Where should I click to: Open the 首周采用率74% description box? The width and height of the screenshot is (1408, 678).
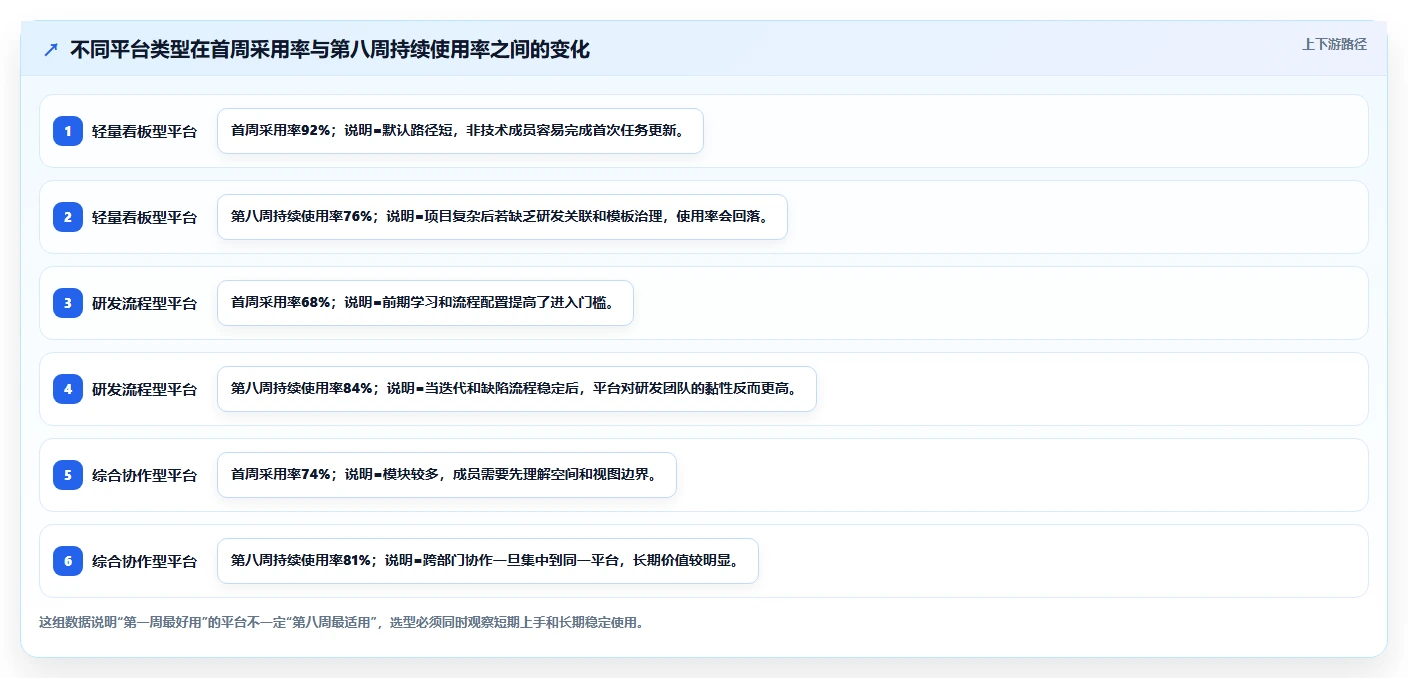(x=447, y=475)
